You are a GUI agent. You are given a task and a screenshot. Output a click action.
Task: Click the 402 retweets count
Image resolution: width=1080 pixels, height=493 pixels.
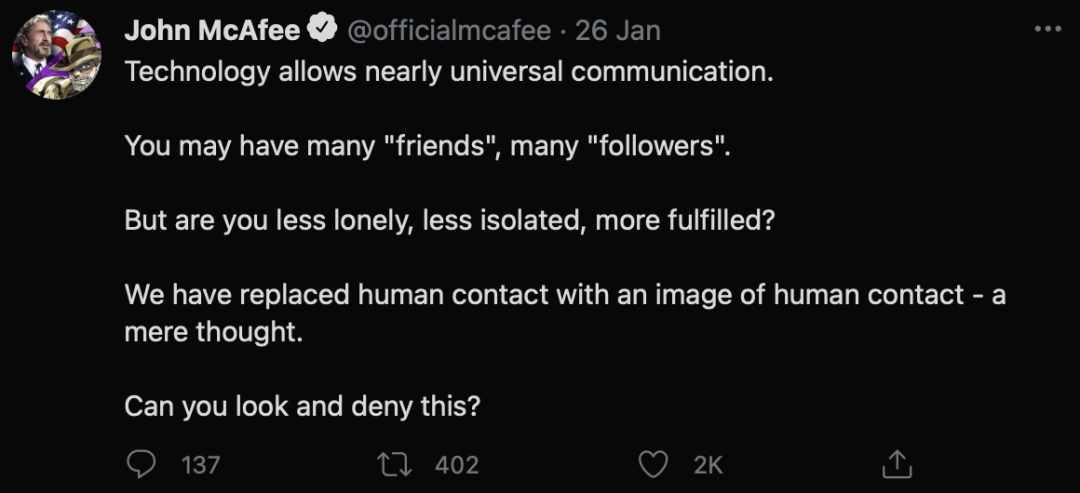457,465
